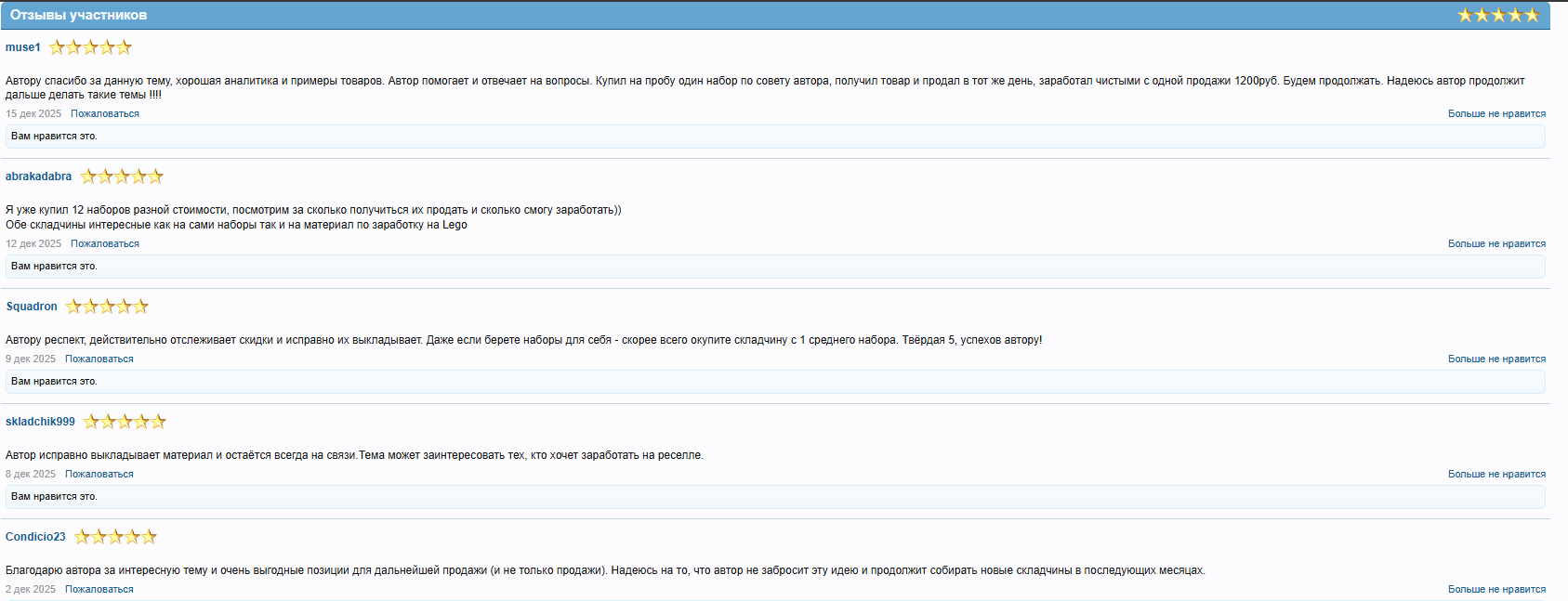Click date 12 дек 2025
This screenshot has height=601, width=1568.
coord(33,243)
